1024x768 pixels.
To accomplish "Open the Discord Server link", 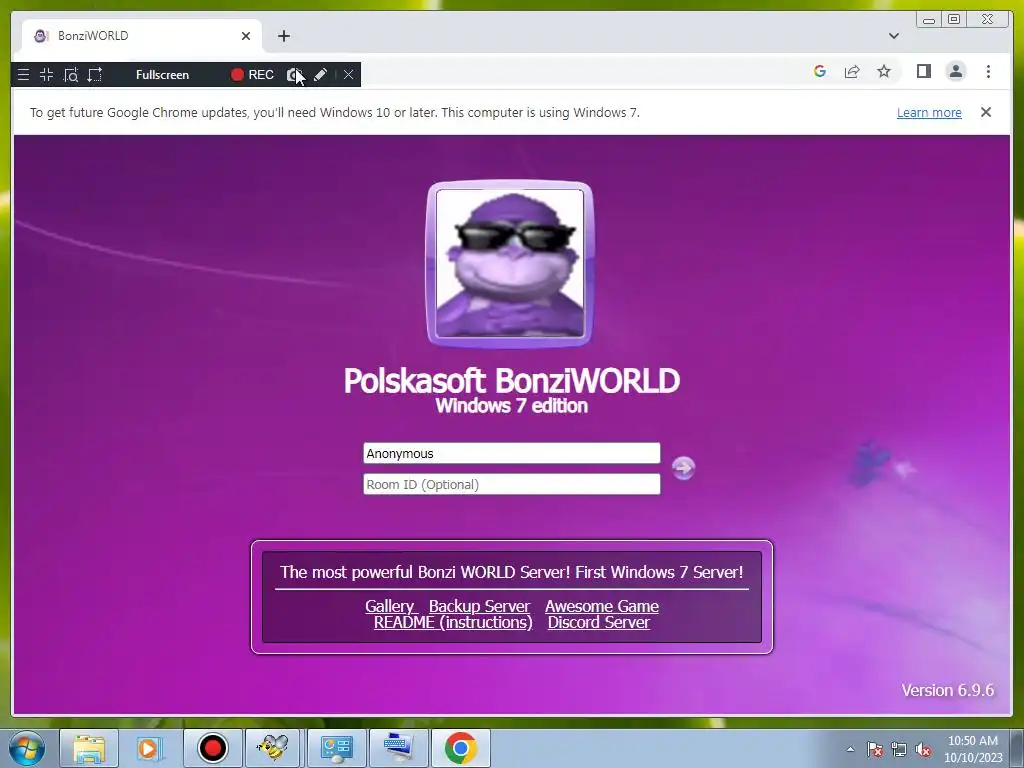I will pos(599,622).
